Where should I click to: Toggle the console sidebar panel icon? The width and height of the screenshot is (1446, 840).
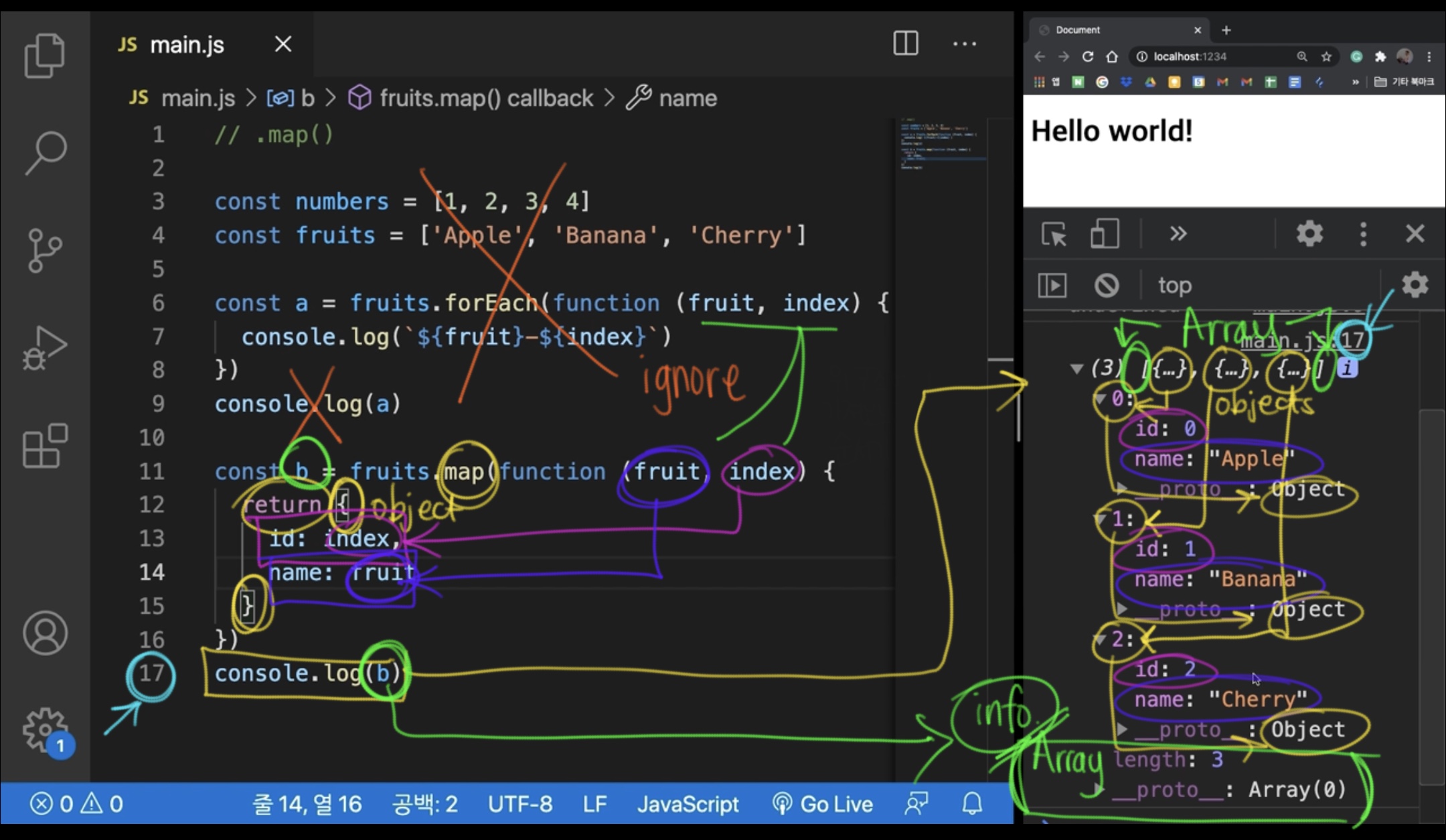pyautogui.click(x=1052, y=286)
